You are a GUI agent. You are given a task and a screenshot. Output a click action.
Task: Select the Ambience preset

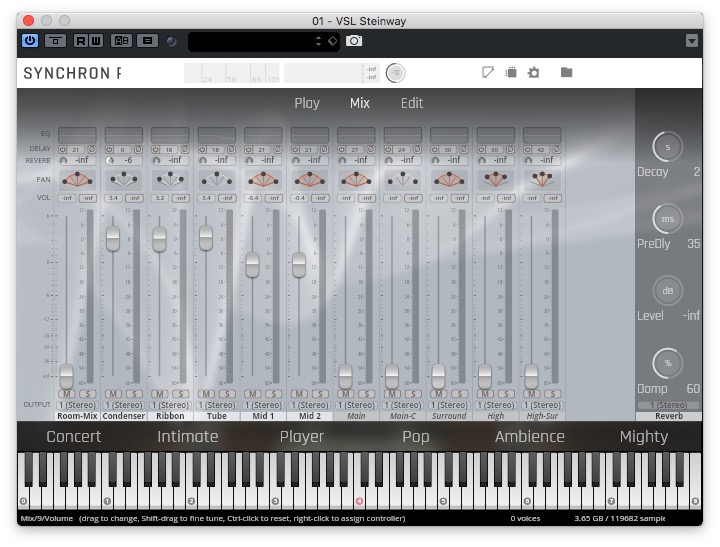529,436
